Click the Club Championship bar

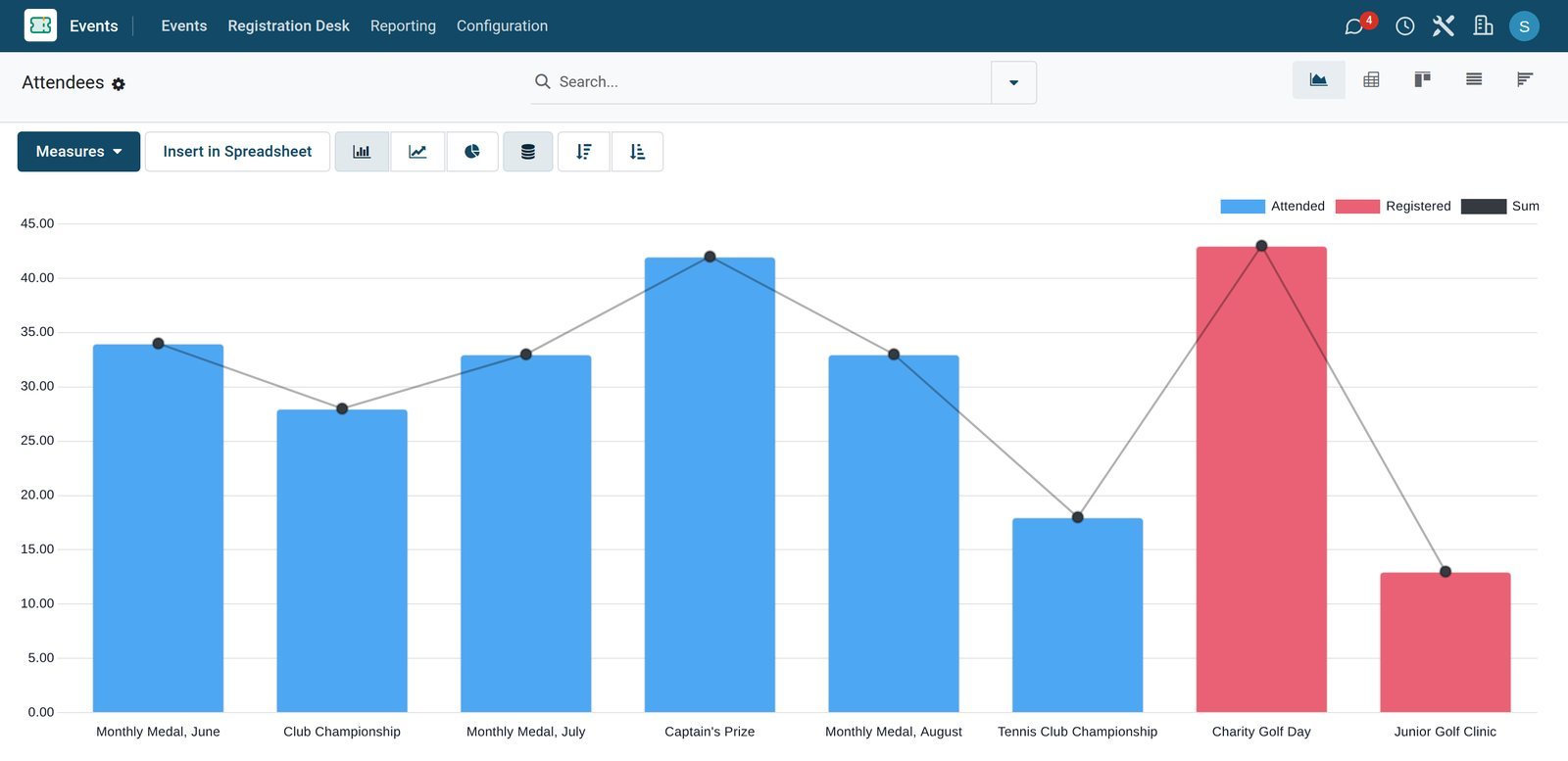[x=342, y=561]
